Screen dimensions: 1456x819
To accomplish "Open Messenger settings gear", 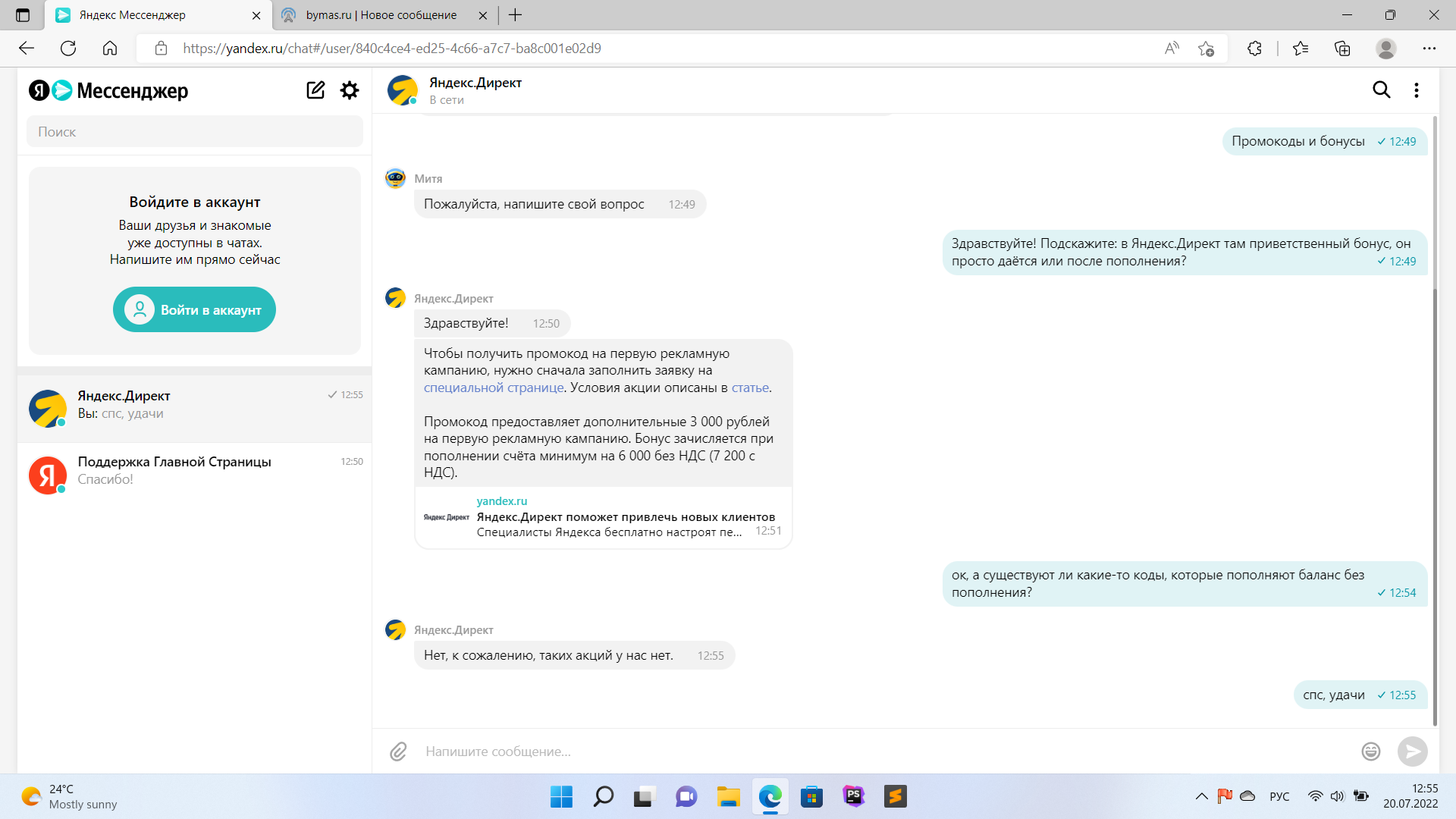I will pos(350,90).
